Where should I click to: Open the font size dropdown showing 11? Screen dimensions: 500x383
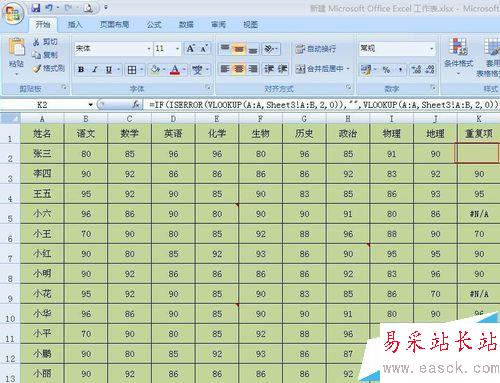click(x=177, y=49)
